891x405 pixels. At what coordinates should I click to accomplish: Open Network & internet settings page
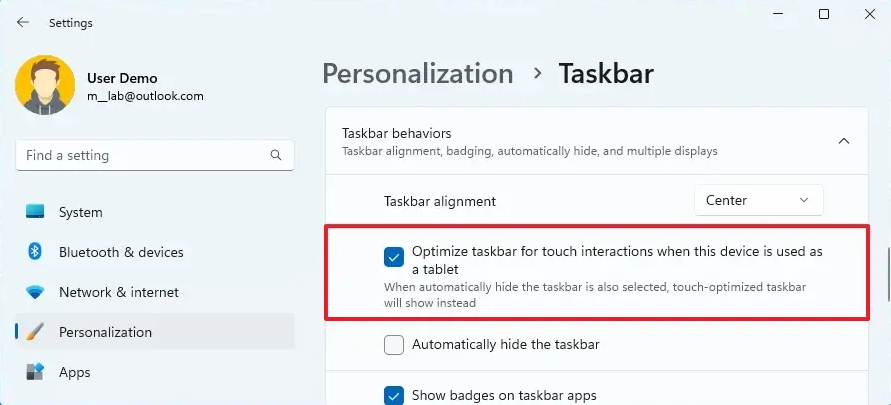[x=118, y=292]
